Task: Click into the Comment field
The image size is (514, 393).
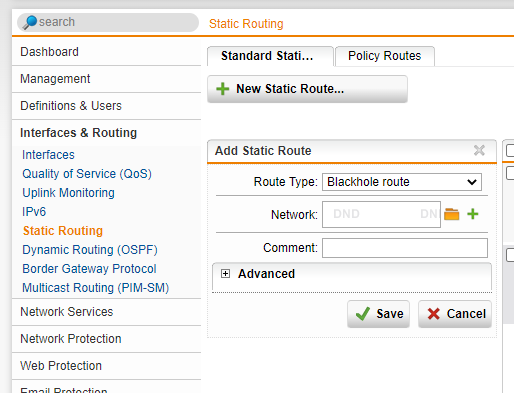Action: pos(405,248)
